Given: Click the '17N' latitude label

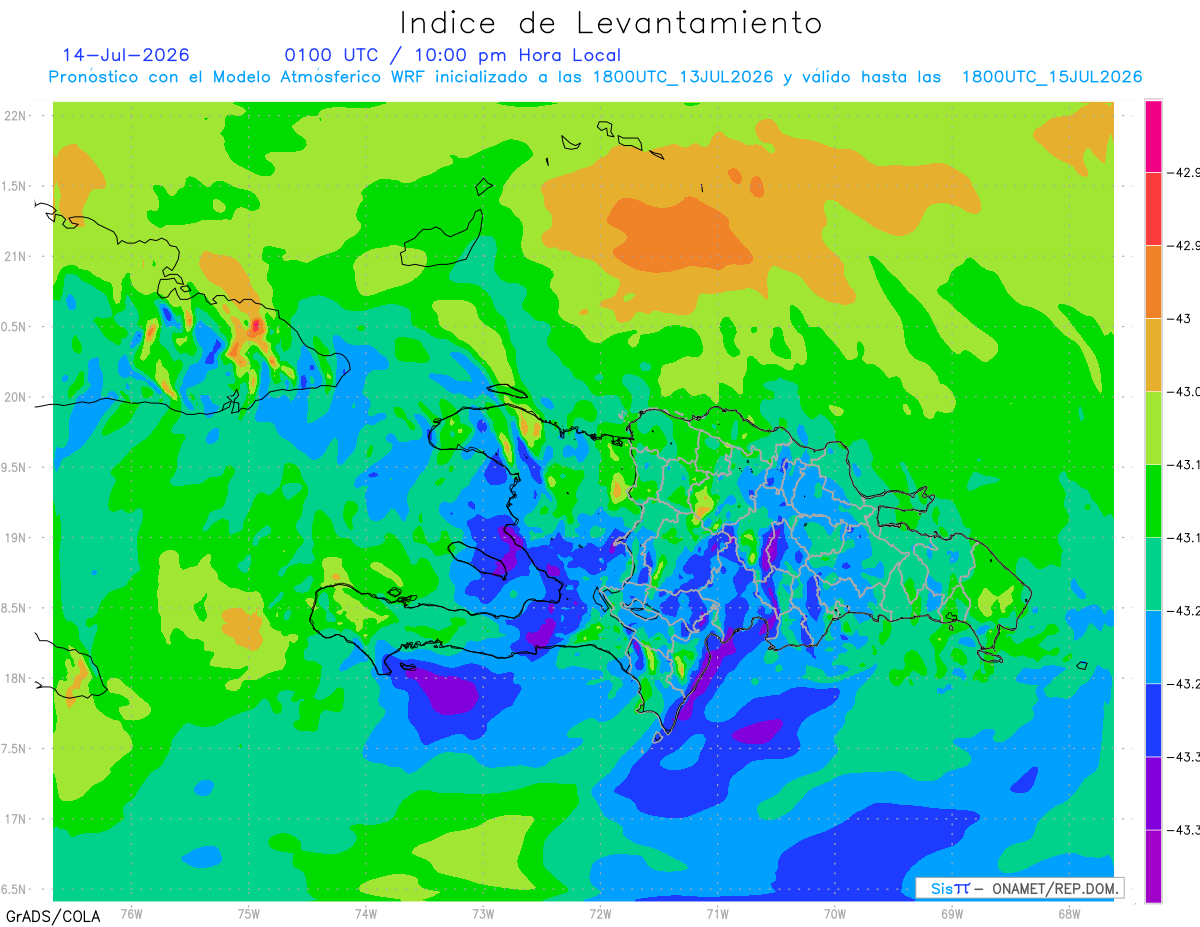Looking at the screenshot, I should 17,819.
